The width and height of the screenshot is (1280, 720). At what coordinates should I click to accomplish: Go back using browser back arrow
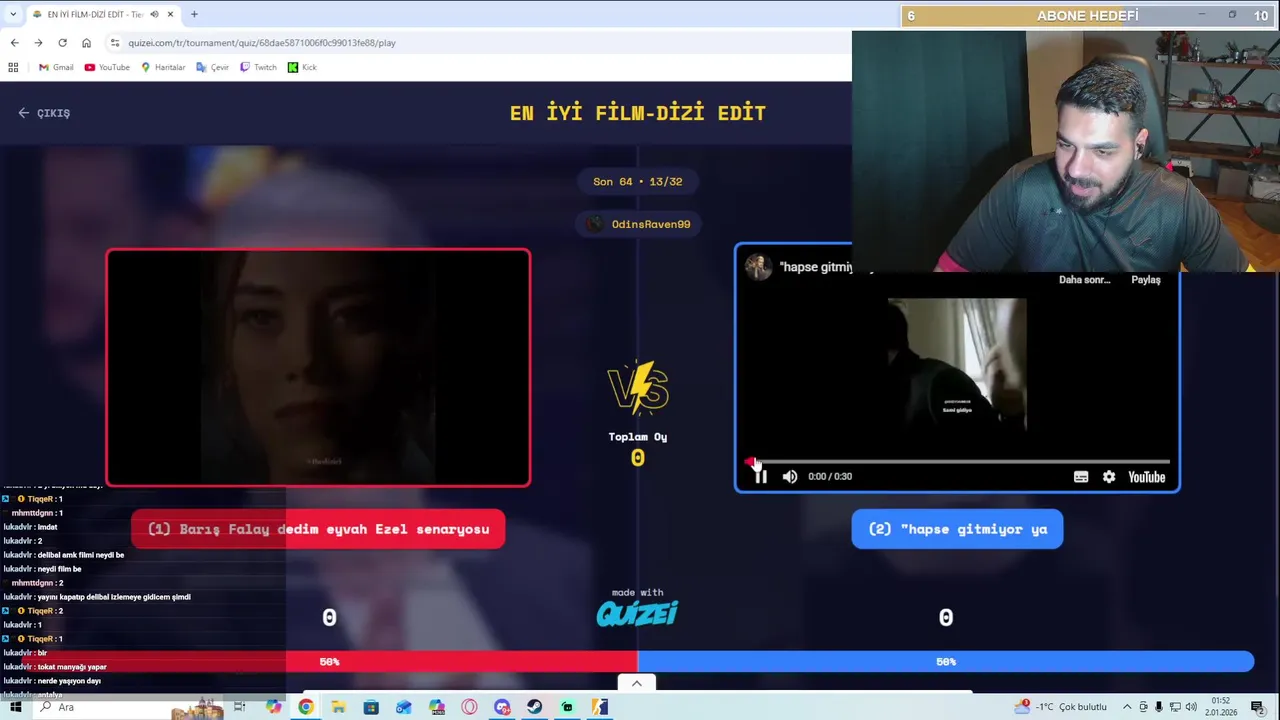point(14,43)
